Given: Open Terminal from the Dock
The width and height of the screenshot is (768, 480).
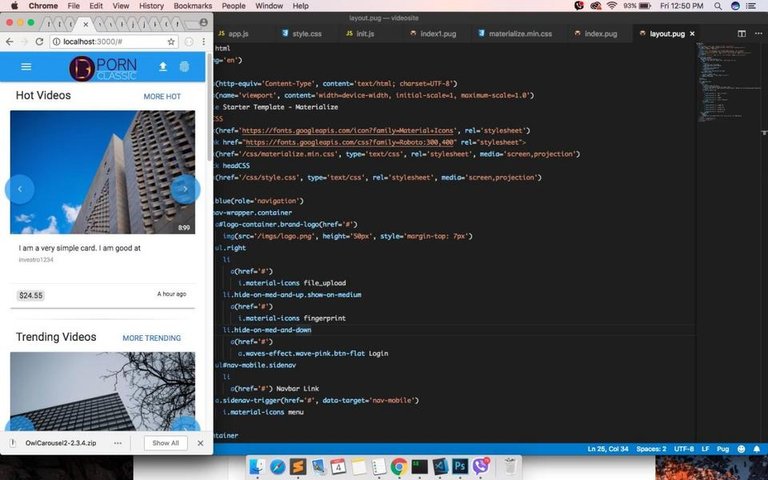Looking at the screenshot, I should tap(420, 467).
